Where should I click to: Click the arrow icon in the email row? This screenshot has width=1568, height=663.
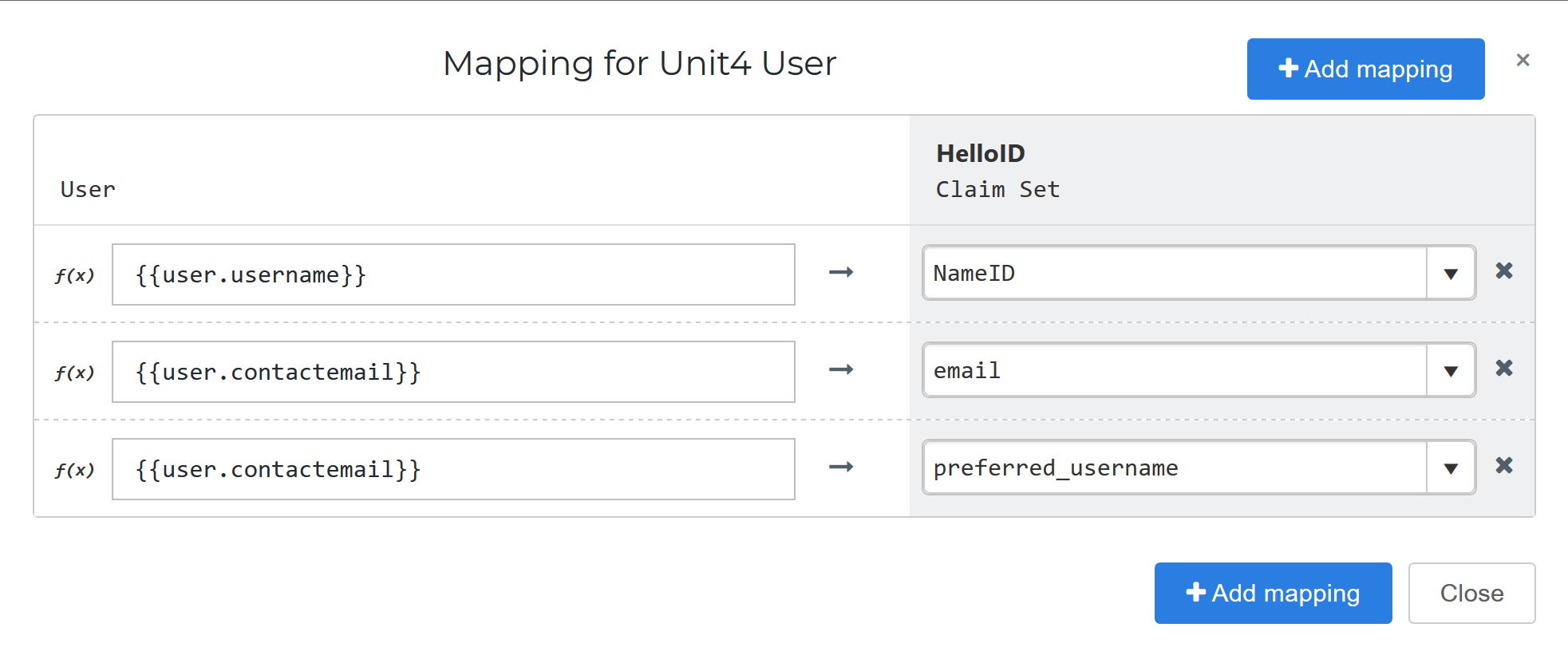point(841,370)
